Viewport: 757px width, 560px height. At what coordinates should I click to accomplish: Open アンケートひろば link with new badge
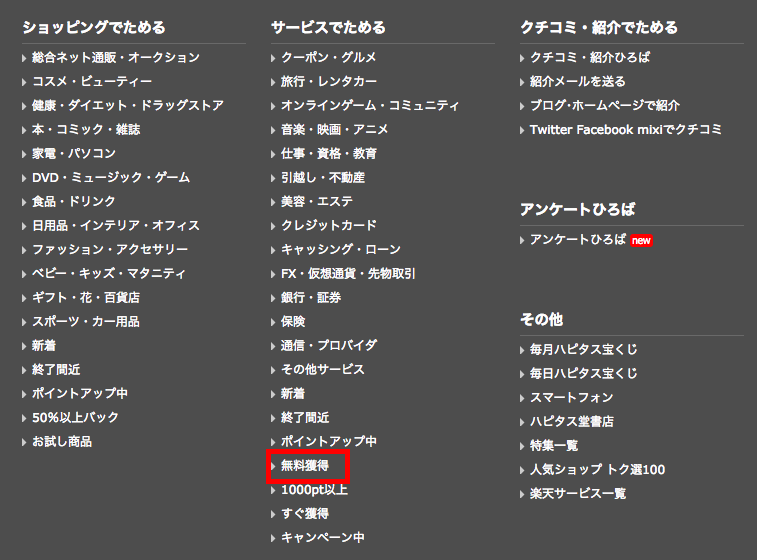click(578, 239)
